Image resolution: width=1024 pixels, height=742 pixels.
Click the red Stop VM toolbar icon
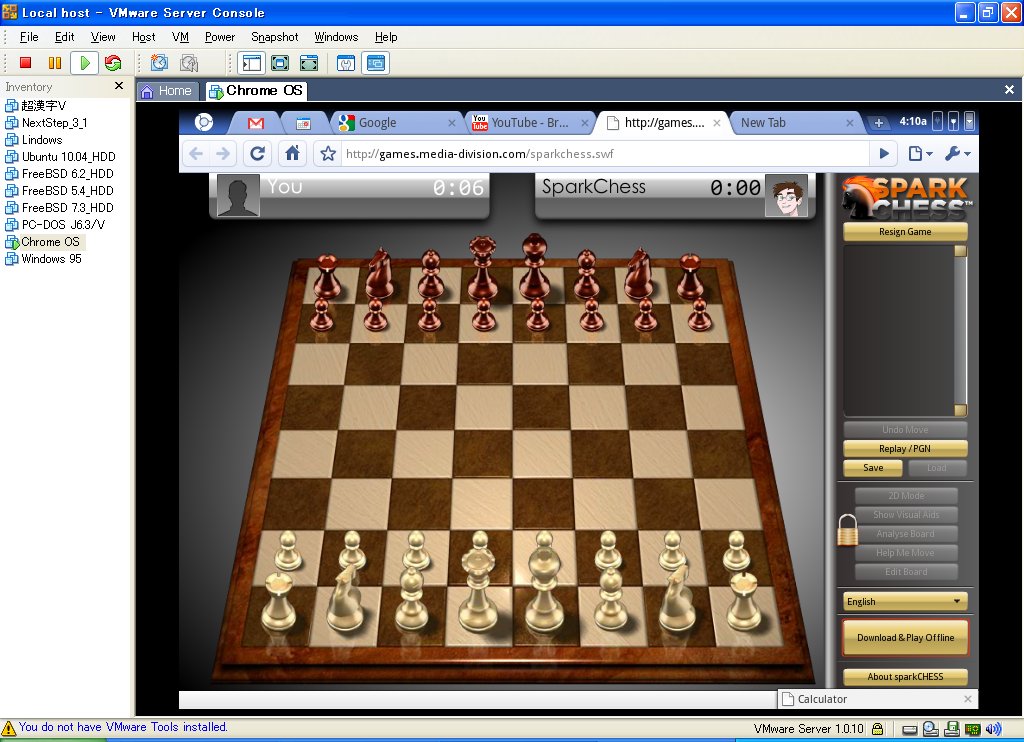tap(25, 63)
